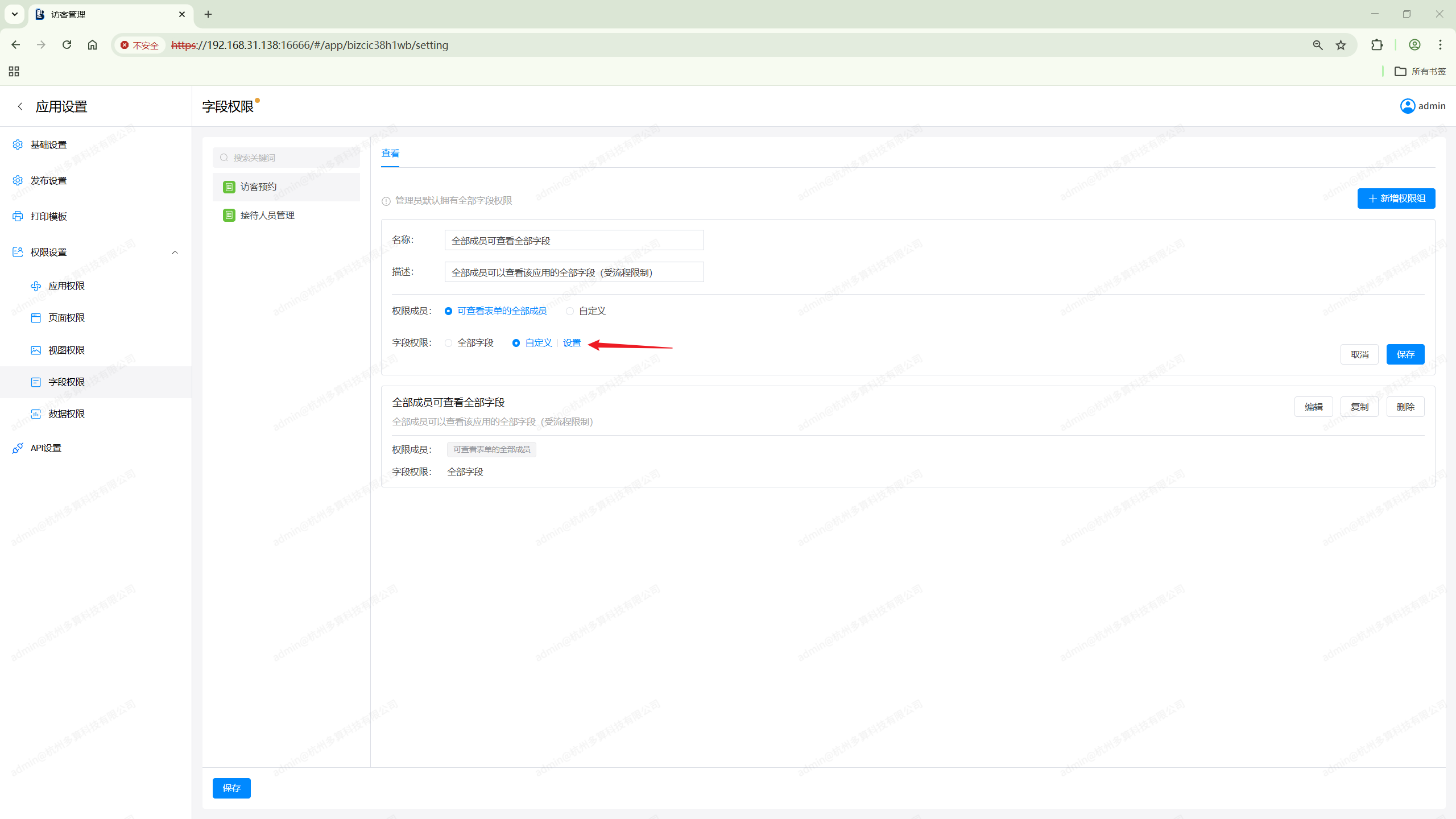Click the admin user avatar icon

coord(1408,106)
